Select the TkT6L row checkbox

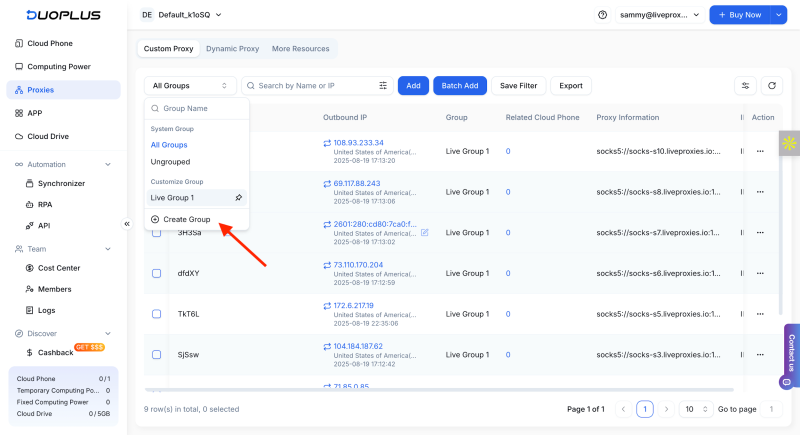tap(157, 314)
